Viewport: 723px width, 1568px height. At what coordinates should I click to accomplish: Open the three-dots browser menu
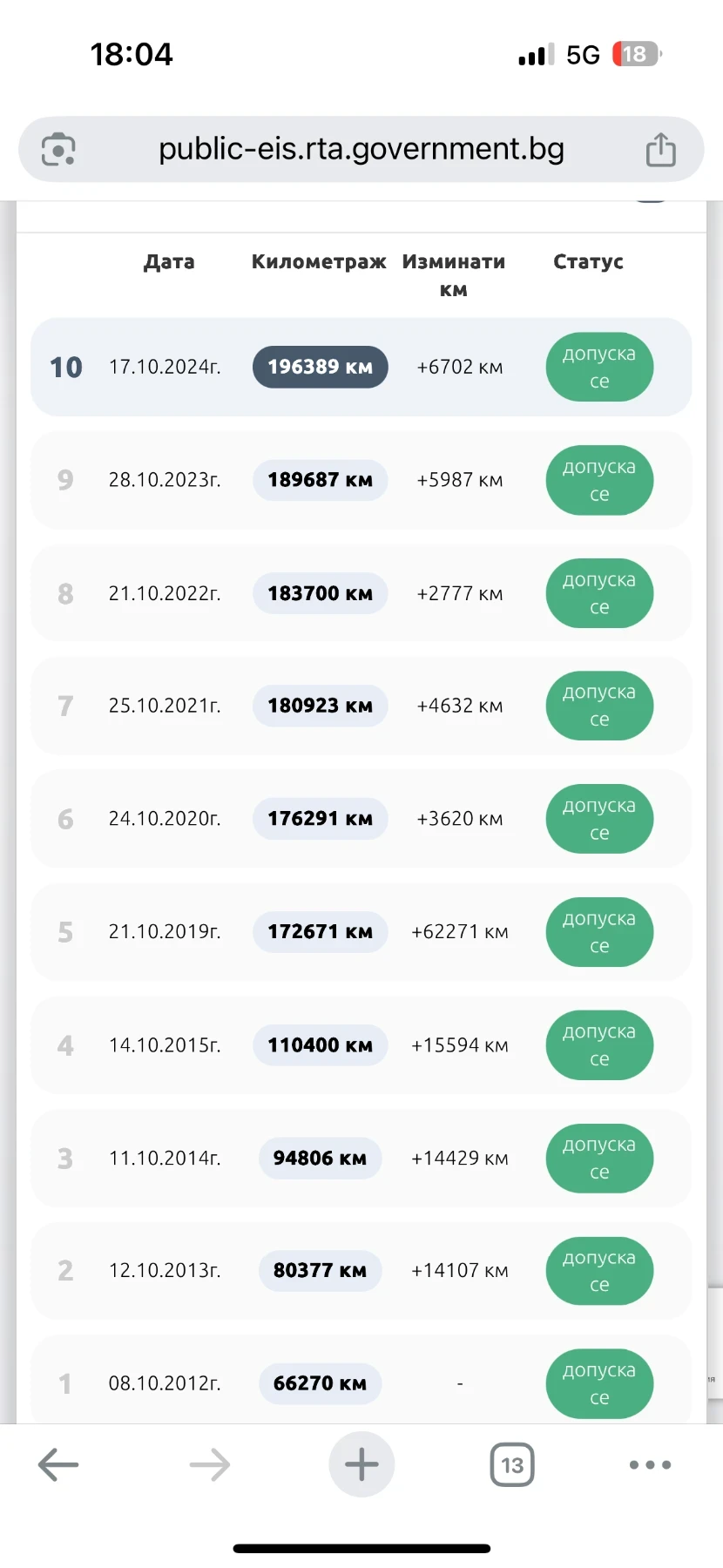coord(650,1464)
